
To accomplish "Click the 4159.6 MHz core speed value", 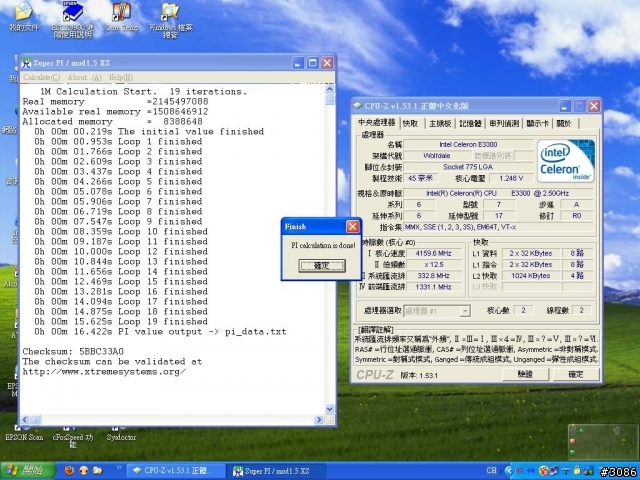I will pos(433,253).
